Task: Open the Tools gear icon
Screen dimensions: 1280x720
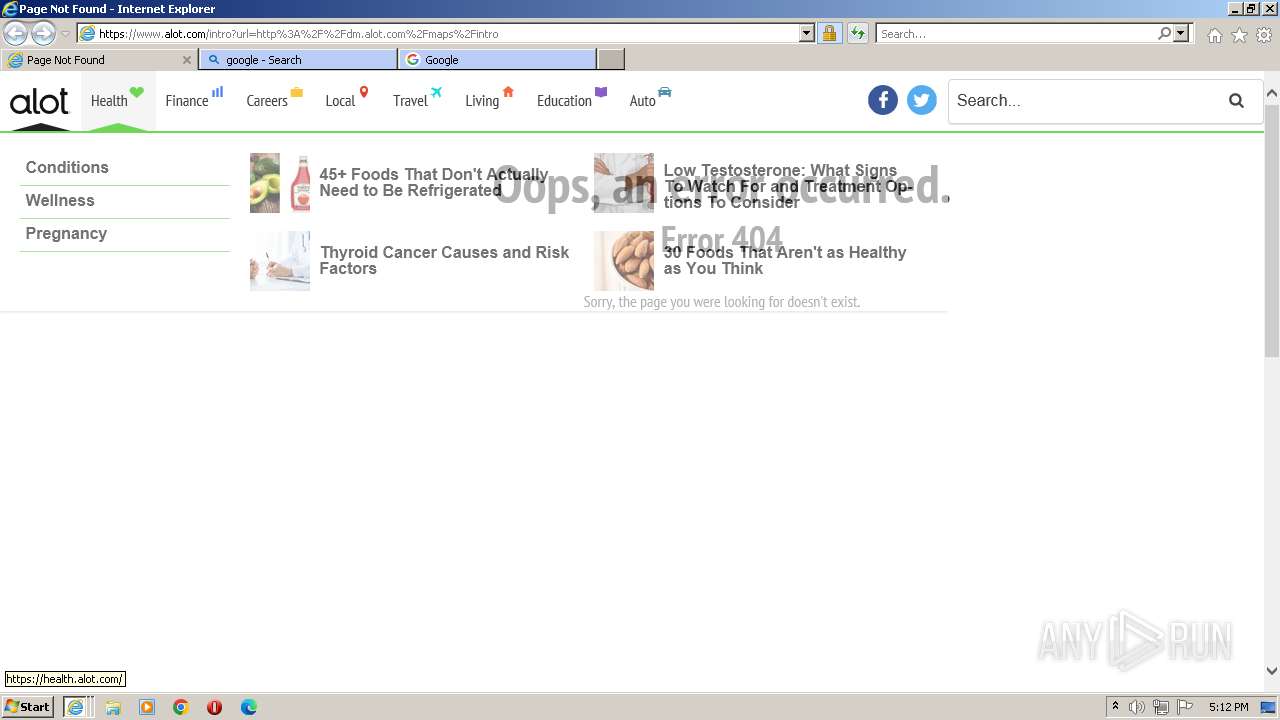Action: (x=1264, y=35)
